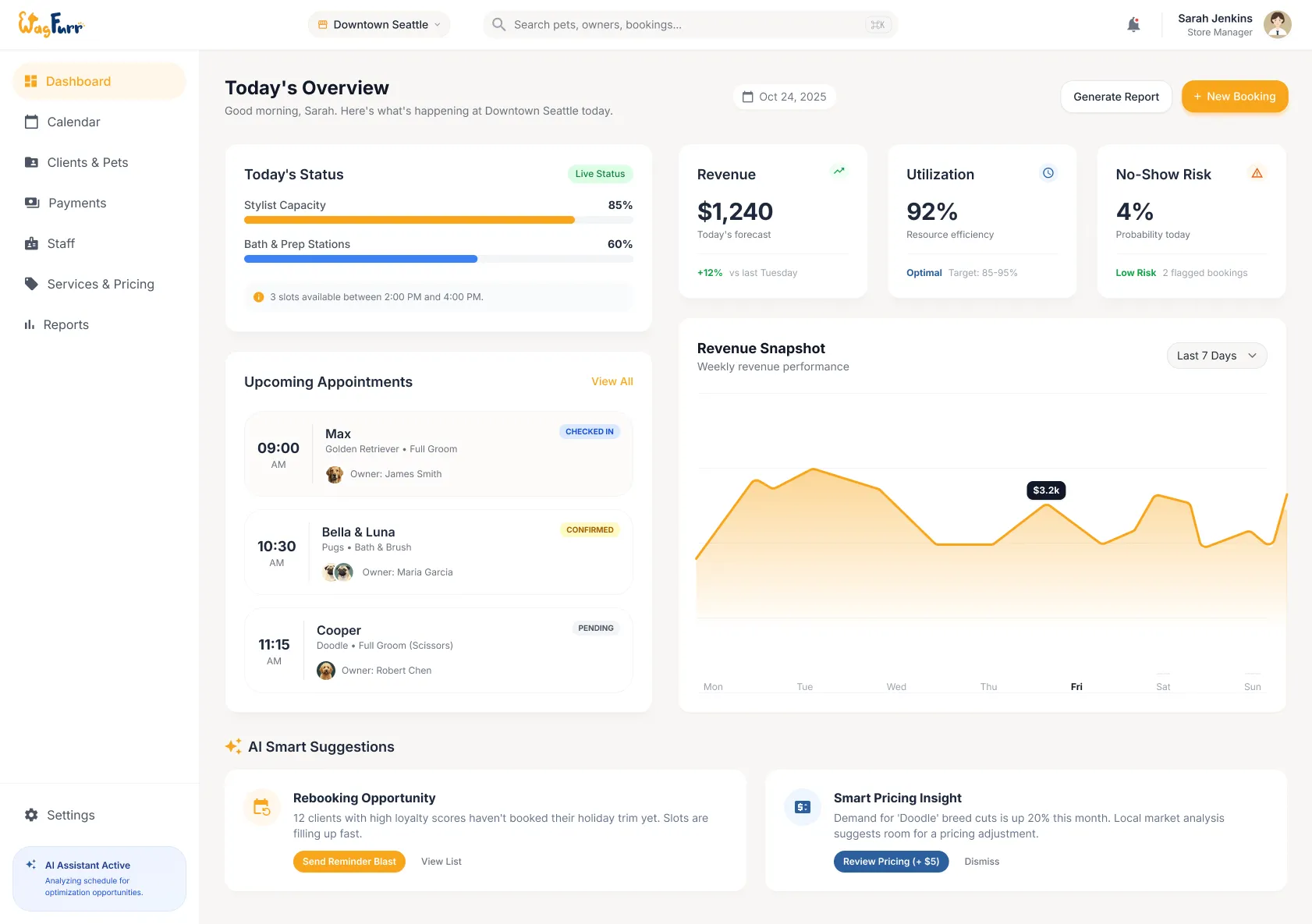The height and width of the screenshot is (924, 1312).
Task: Click the No-Show Risk warning icon
Action: (x=1257, y=172)
